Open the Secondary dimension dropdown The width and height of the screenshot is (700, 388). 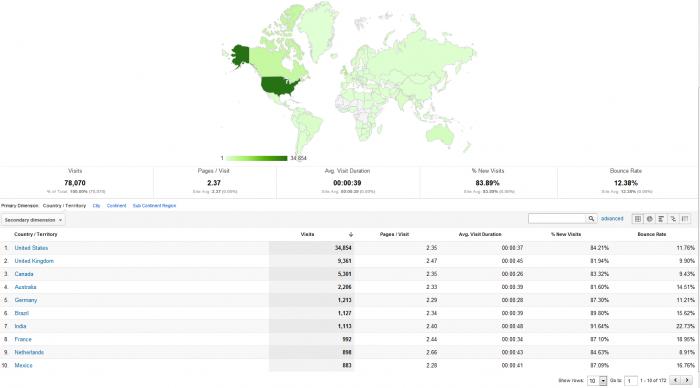pos(33,220)
